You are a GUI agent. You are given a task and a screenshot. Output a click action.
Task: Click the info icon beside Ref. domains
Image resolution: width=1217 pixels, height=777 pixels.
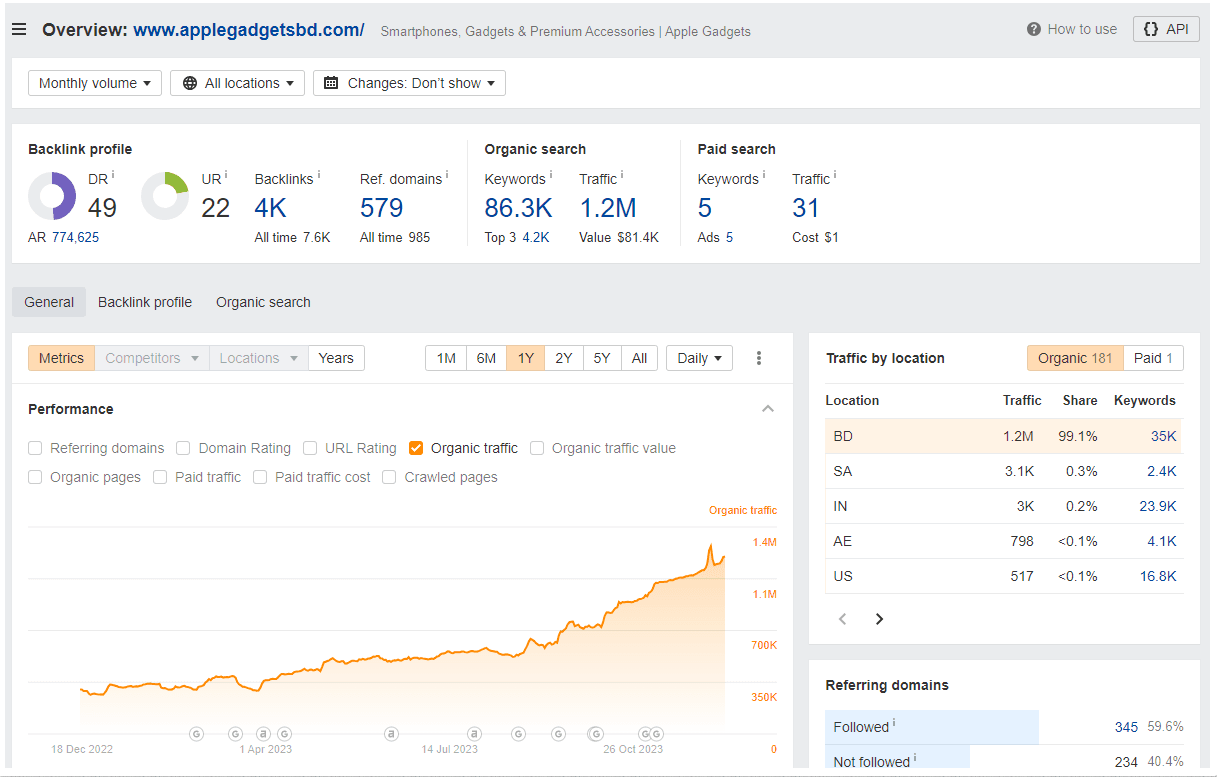446,175
